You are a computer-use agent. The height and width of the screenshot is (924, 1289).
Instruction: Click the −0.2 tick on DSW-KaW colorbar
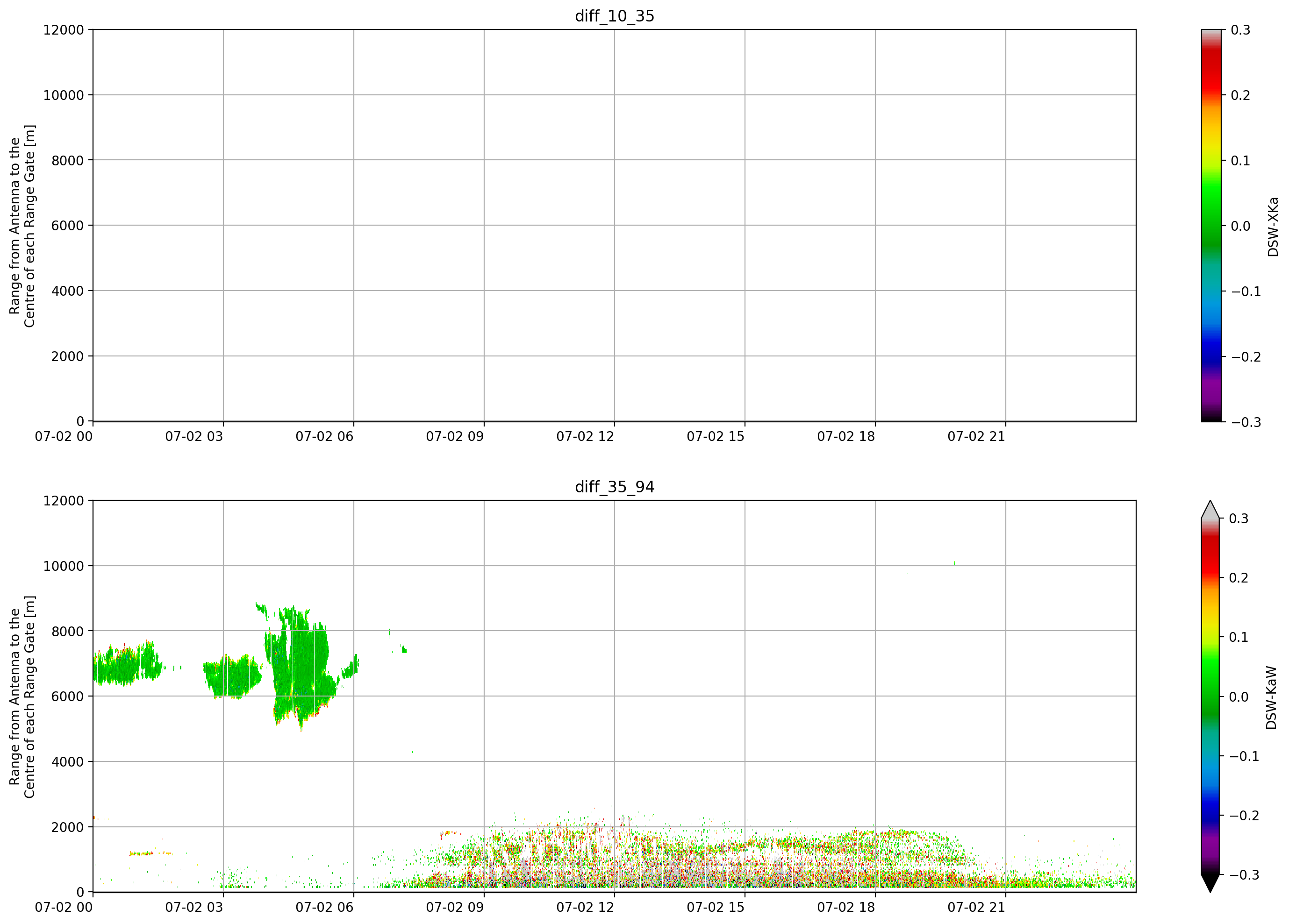[x=1244, y=815]
